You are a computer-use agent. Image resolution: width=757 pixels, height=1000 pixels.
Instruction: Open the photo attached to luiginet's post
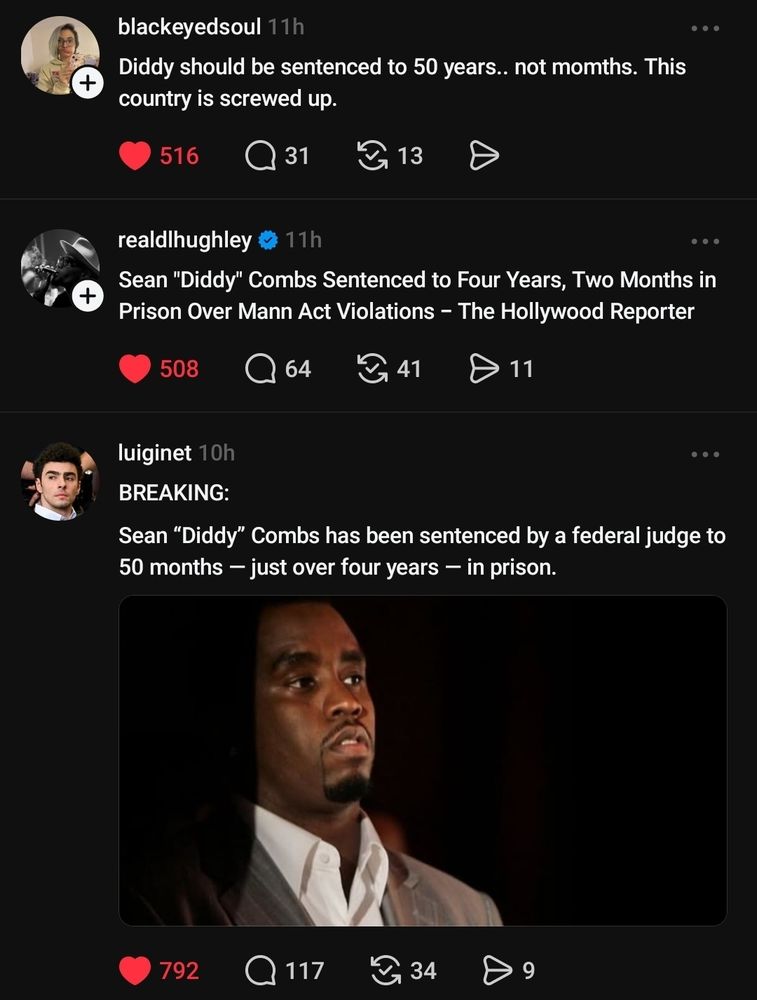coord(423,760)
